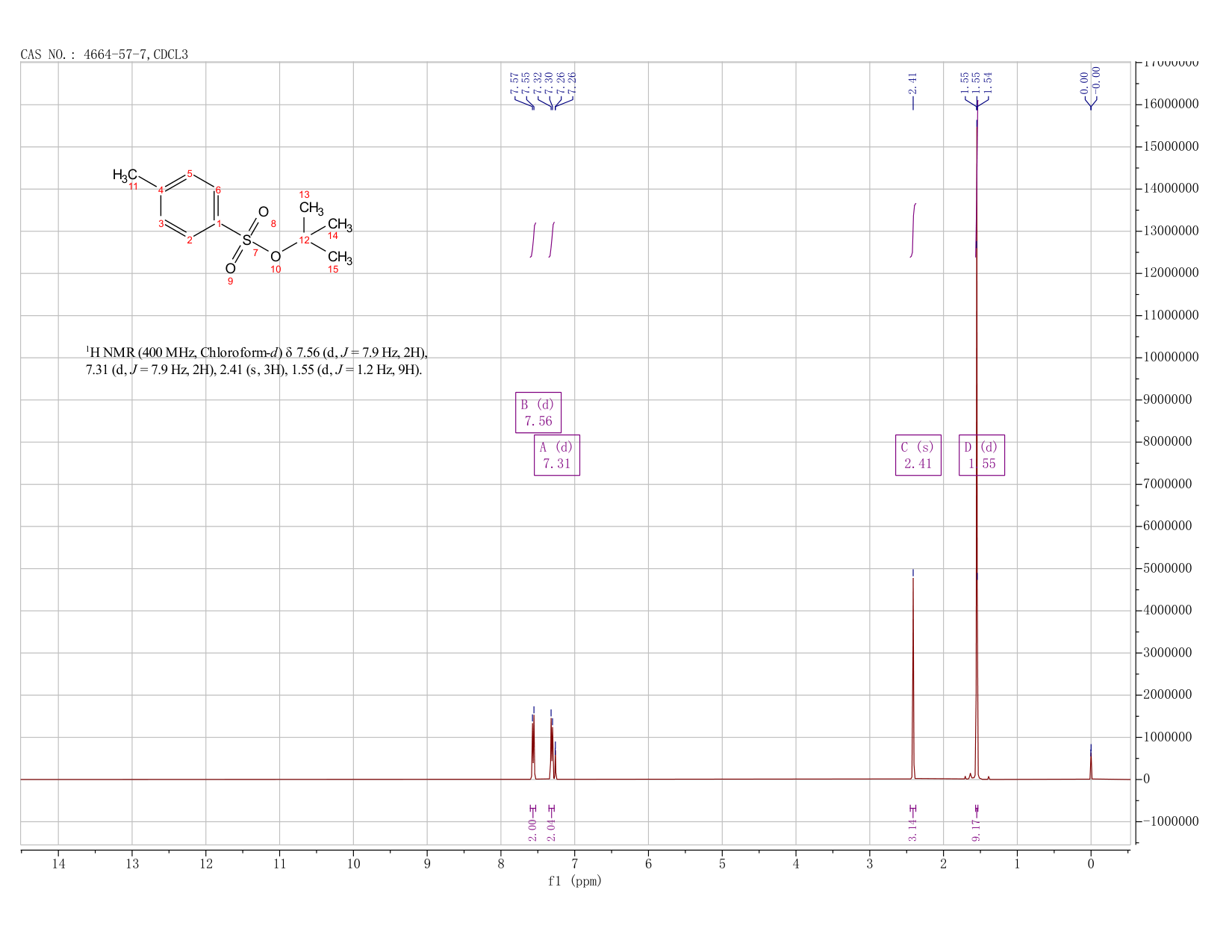Select multiplet box A (d) 7.31
Image resolution: width=1232 pixels, height=952 pixels.
tap(557, 455)
